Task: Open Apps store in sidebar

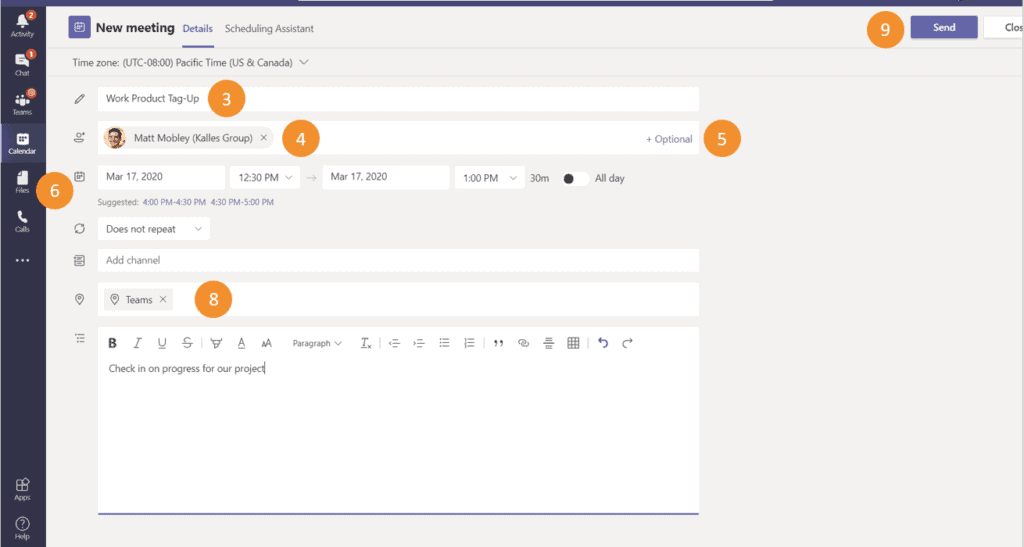Action: coord(22,489)
